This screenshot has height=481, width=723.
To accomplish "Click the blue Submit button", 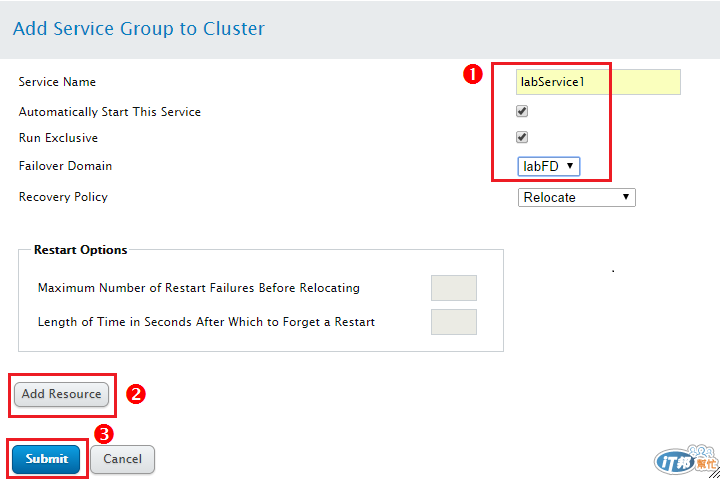I will (47, 459).
